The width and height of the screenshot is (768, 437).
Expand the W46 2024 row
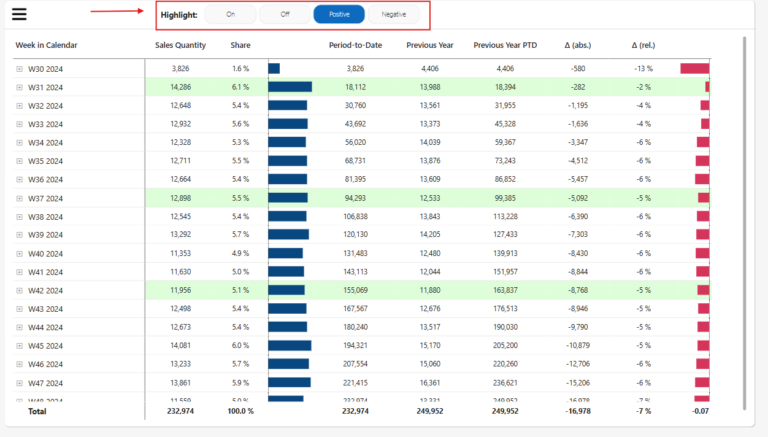pos(20,364)
